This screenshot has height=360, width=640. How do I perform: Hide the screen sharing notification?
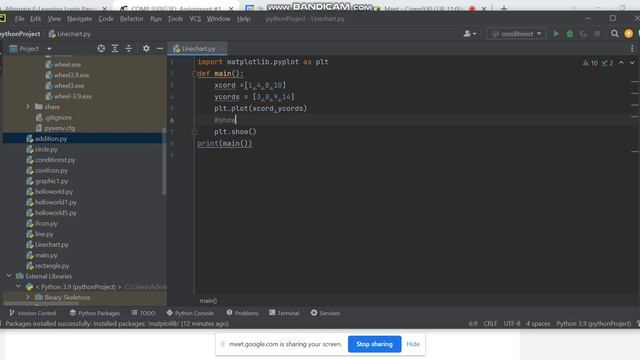(x=413, y=344)
